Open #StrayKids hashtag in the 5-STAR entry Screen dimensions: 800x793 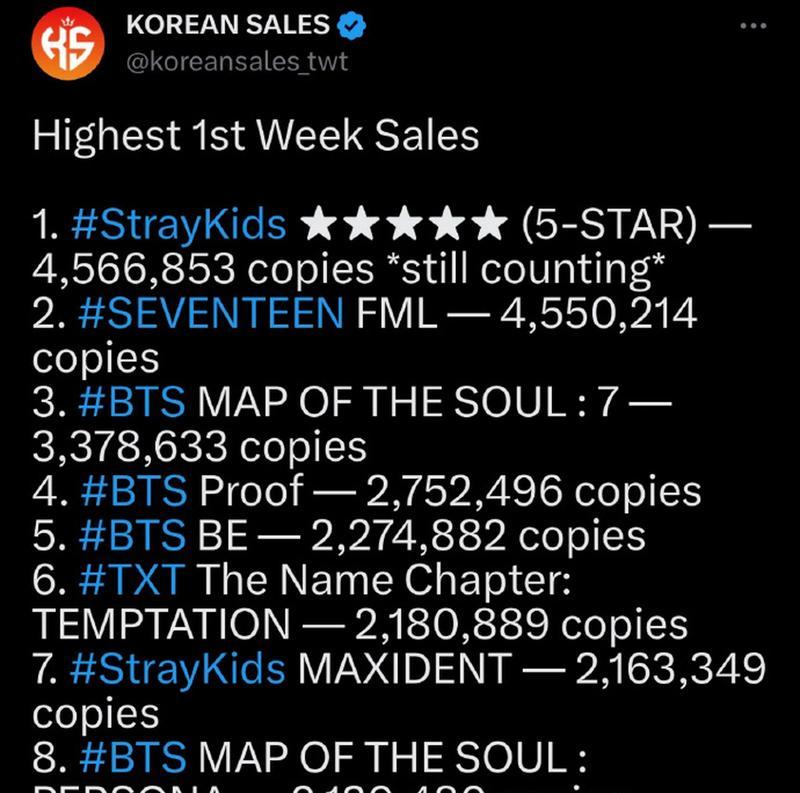[179, 225]
